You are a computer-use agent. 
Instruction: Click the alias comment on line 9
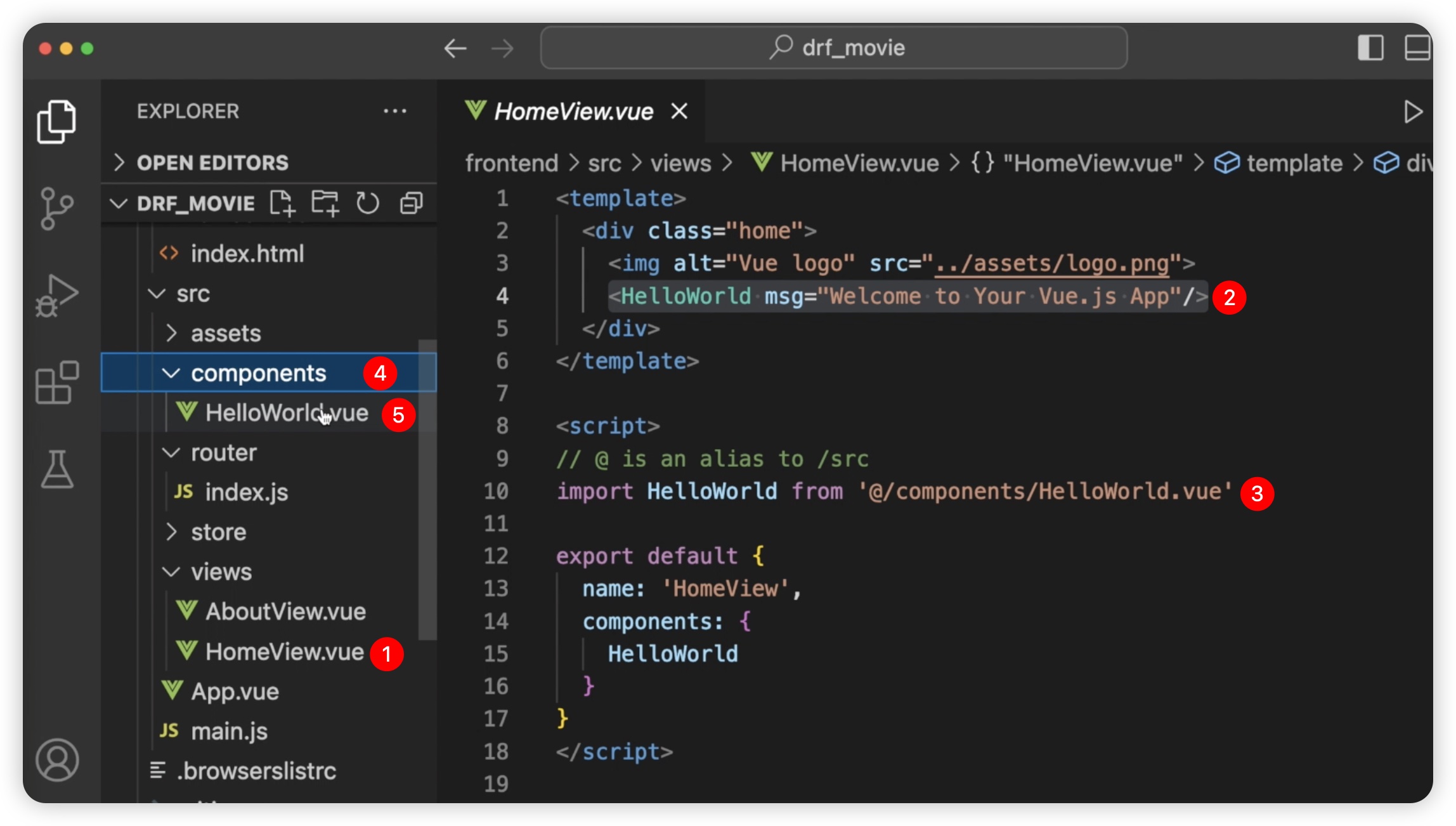click(x=712, y=459)
